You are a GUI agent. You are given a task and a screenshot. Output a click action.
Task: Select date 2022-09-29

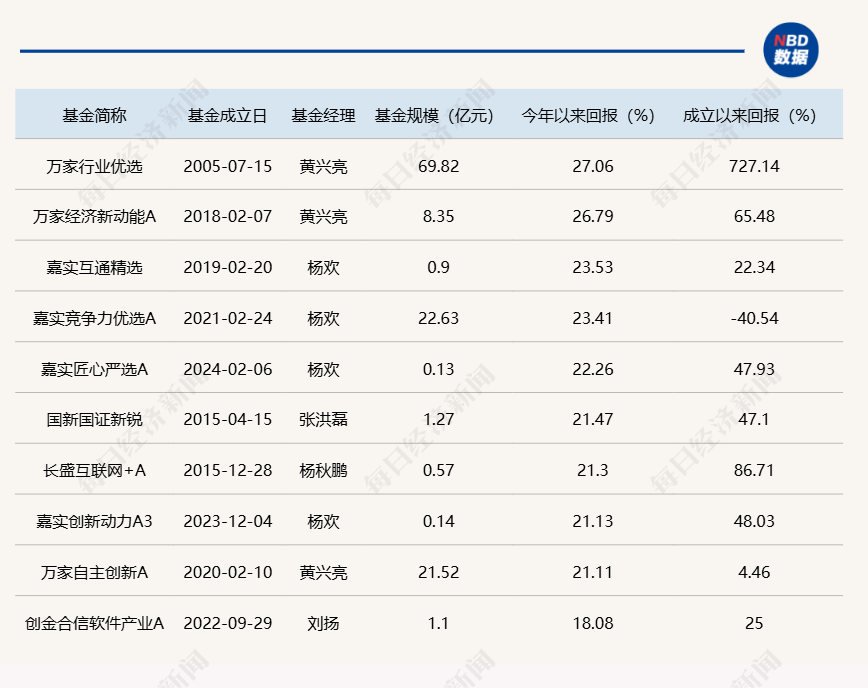click(228, 623)
